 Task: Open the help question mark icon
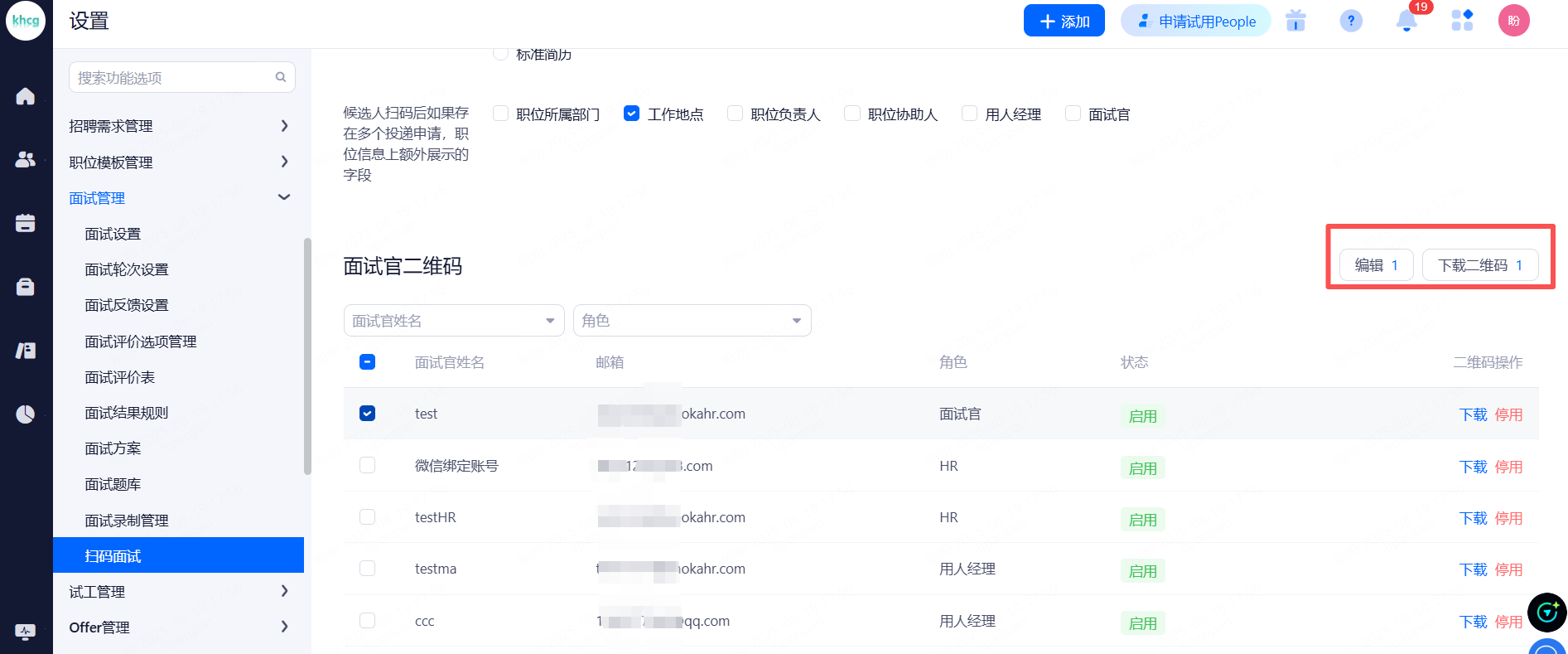click(1351, 21)
